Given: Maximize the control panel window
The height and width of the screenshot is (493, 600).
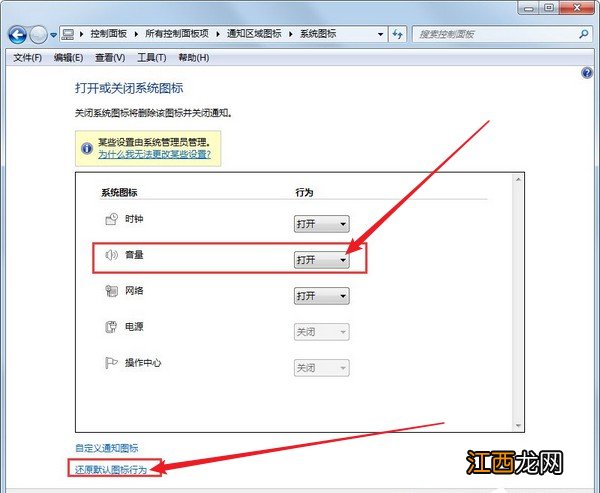Looking at the screenshot, I should point(549,8).
